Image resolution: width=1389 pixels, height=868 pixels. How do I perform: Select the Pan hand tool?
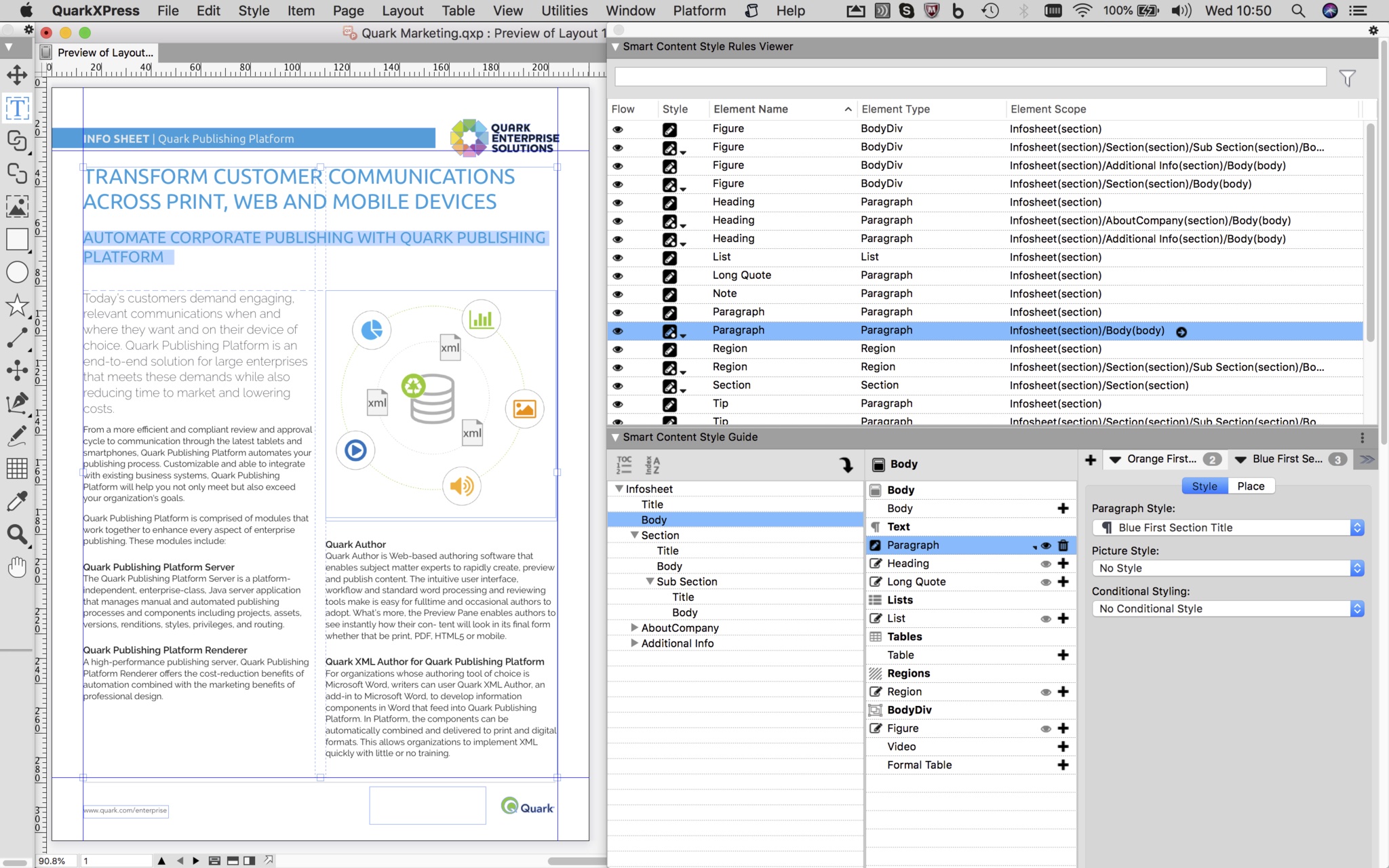coord(17,567)
